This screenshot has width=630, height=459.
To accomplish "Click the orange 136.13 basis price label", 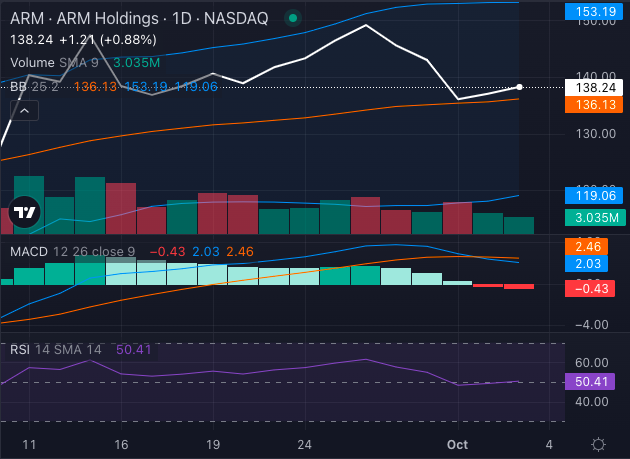I will [x=594, y=105].
